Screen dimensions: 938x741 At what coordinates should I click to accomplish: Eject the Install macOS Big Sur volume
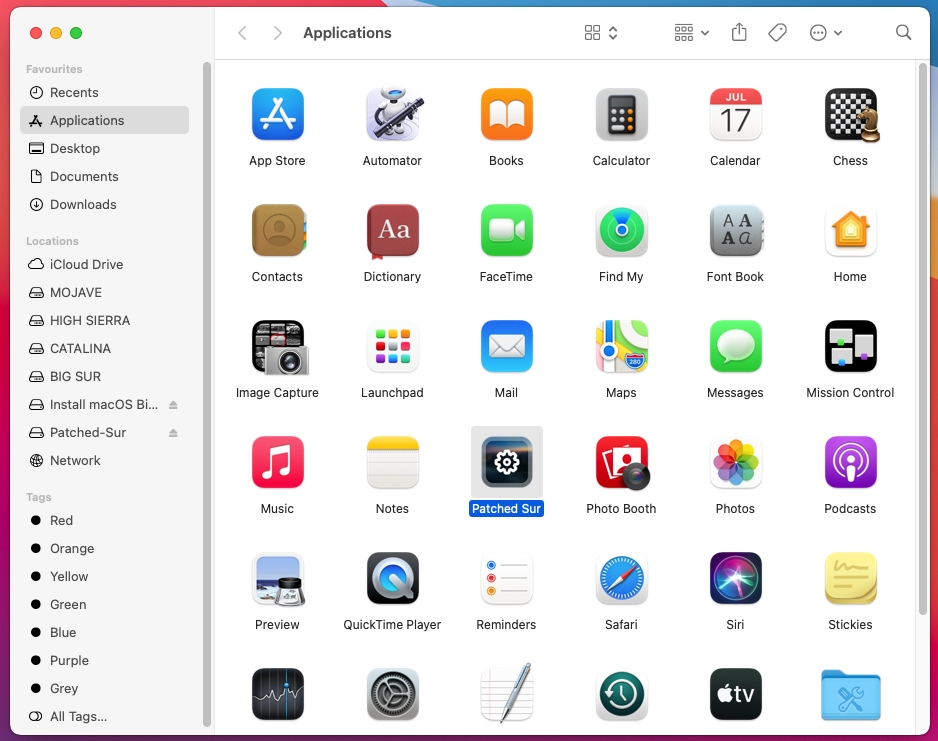(x=173, y=405)
